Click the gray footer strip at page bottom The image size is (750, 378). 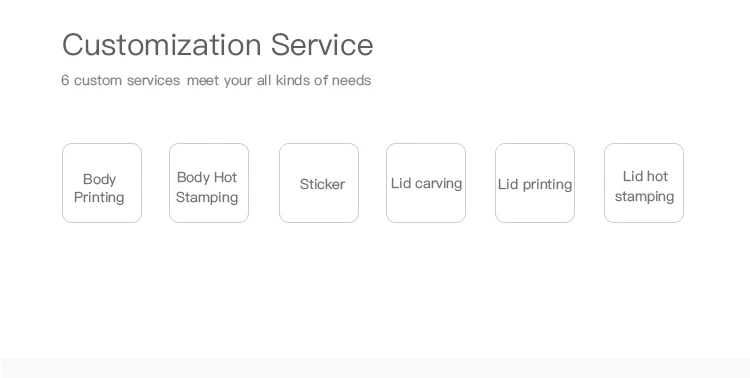(x=375, y=368)
